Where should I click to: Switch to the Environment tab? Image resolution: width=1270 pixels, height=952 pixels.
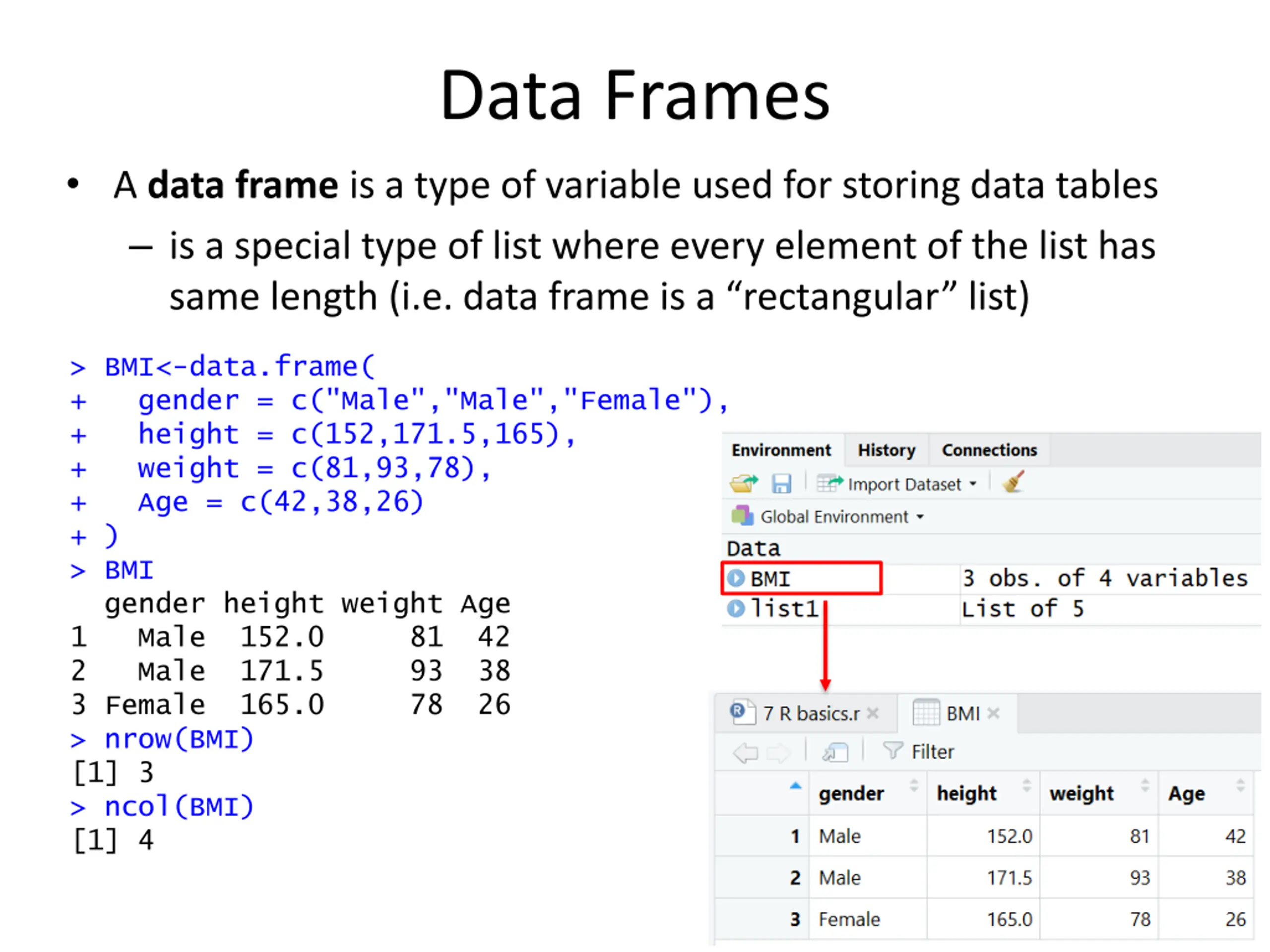[781, 450]
